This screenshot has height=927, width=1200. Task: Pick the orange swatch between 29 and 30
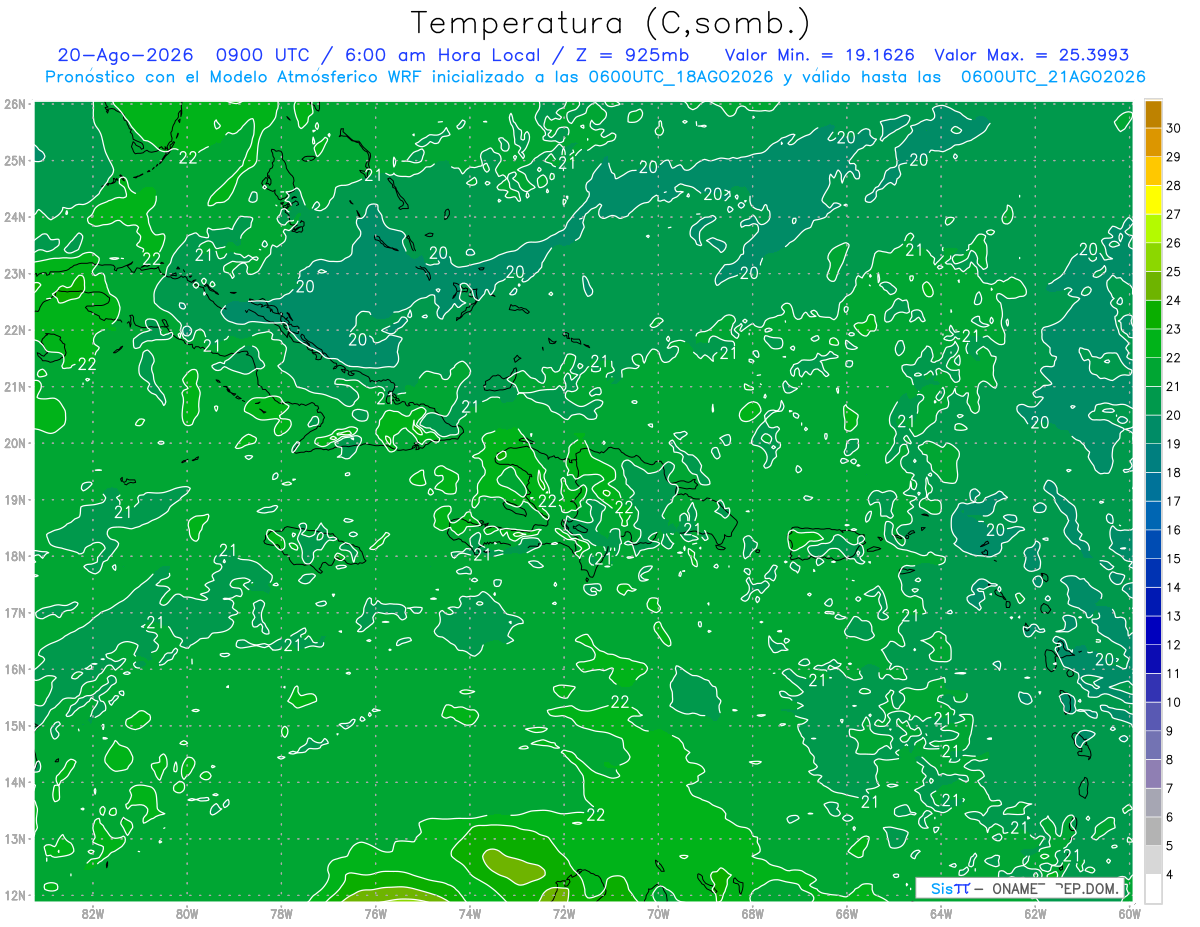pyautogui.click(x=1153, y=142)
